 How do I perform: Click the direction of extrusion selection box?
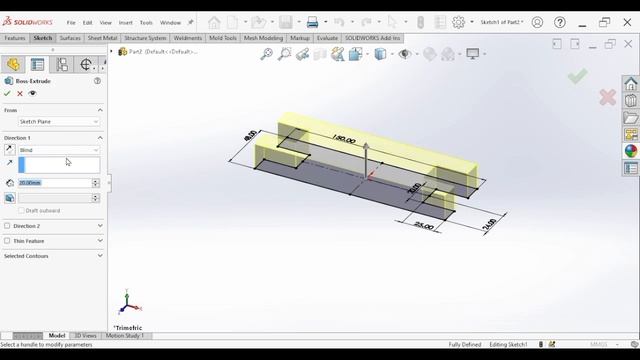(x=59, y=165)
